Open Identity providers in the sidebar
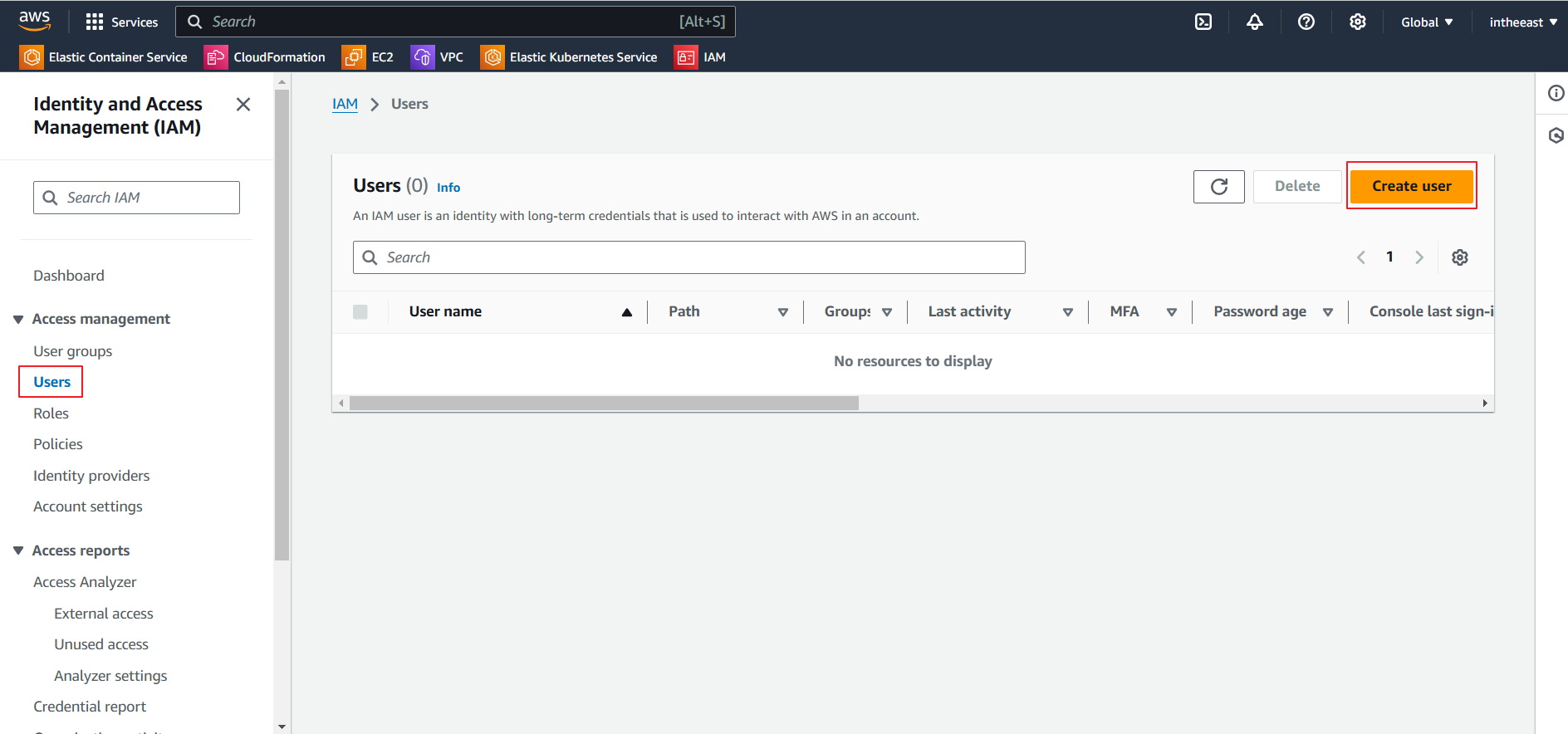1568x734 pixels. [91, 476]
